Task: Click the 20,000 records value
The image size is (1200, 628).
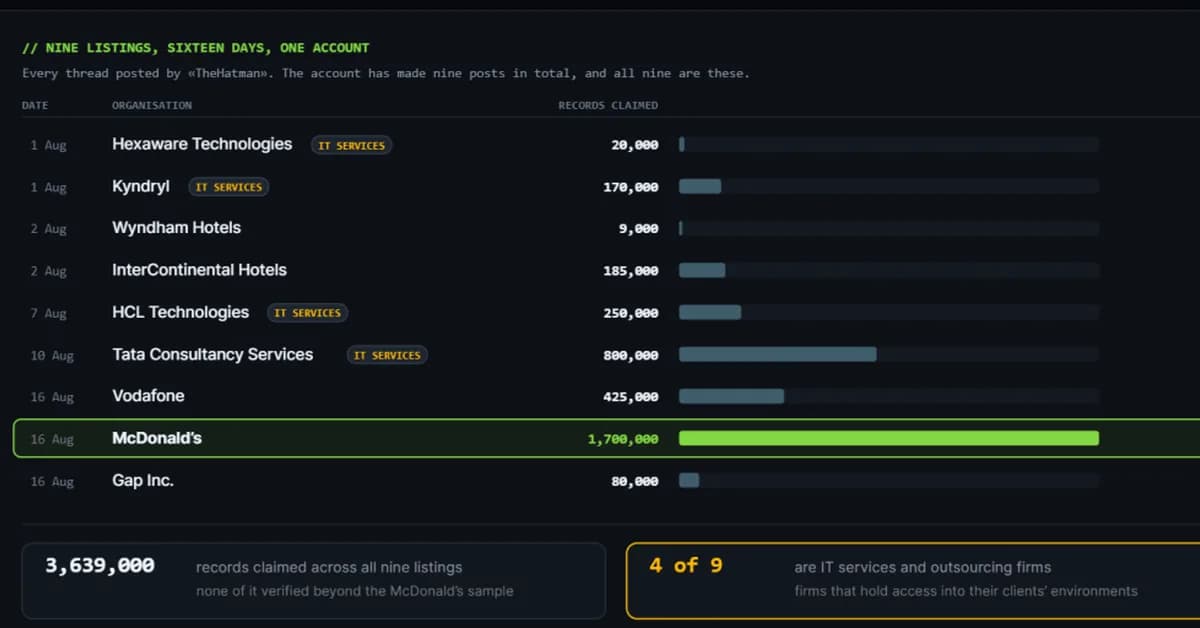Action: click(635, 145)
